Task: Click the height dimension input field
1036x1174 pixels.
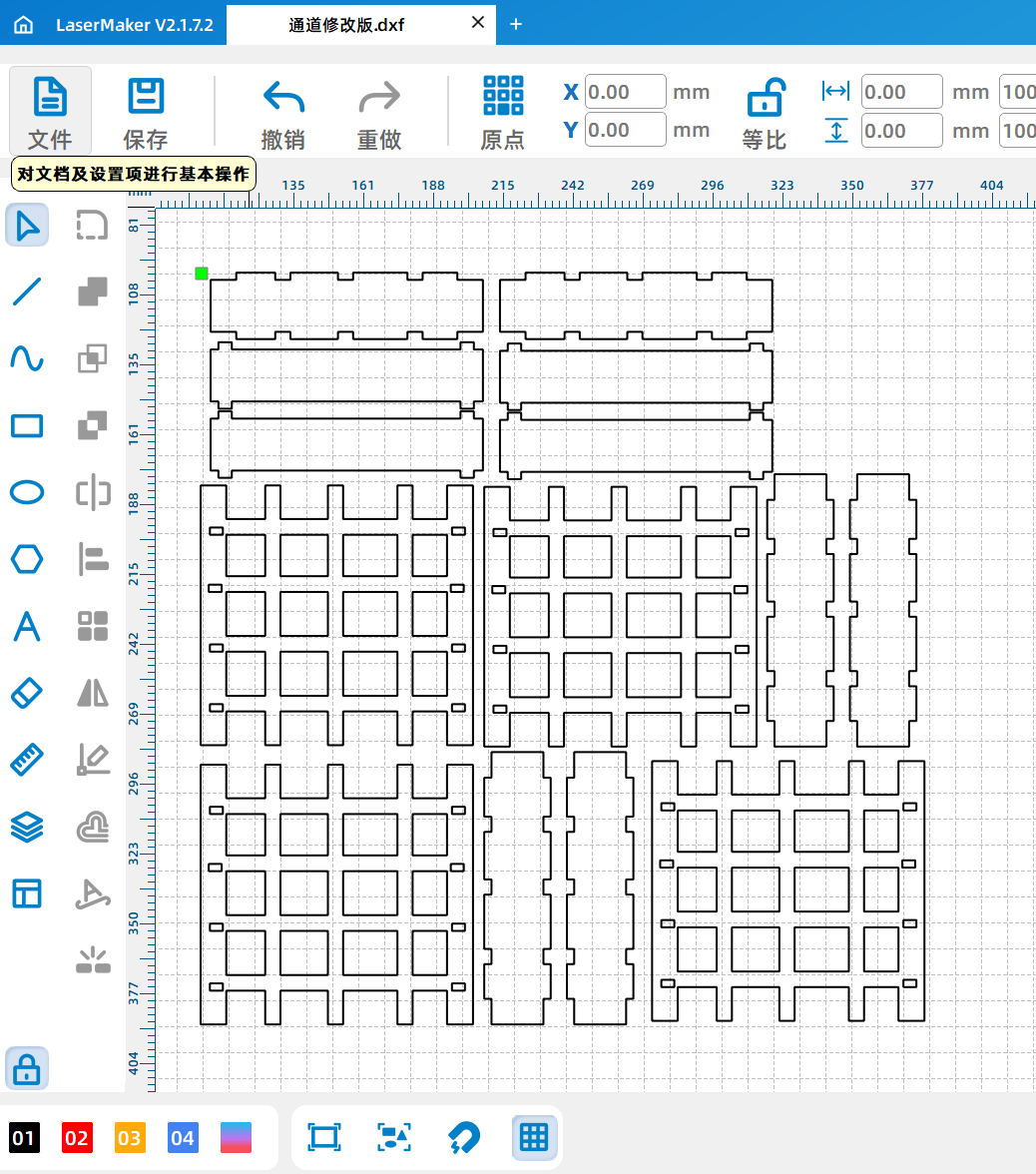Action: [901, 131]
